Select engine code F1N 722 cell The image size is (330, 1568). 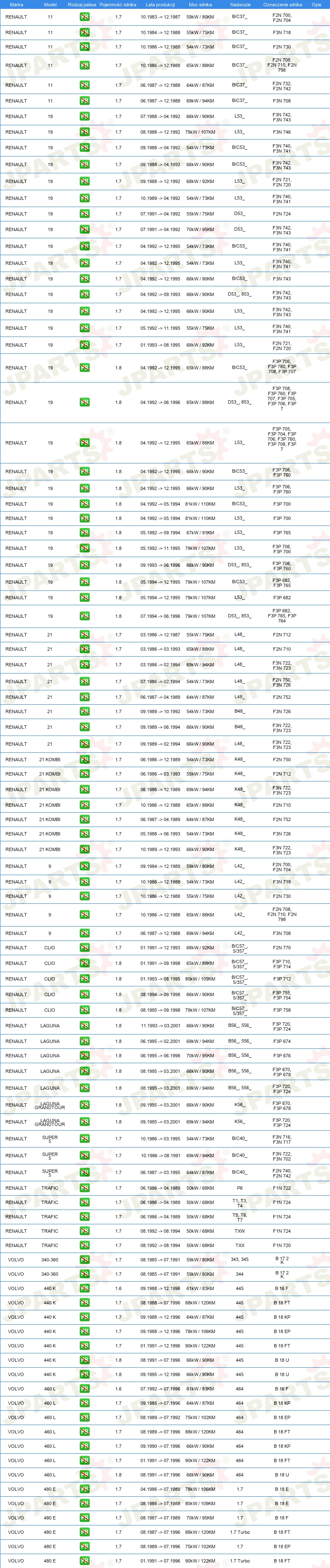(x=282, y=1188)
